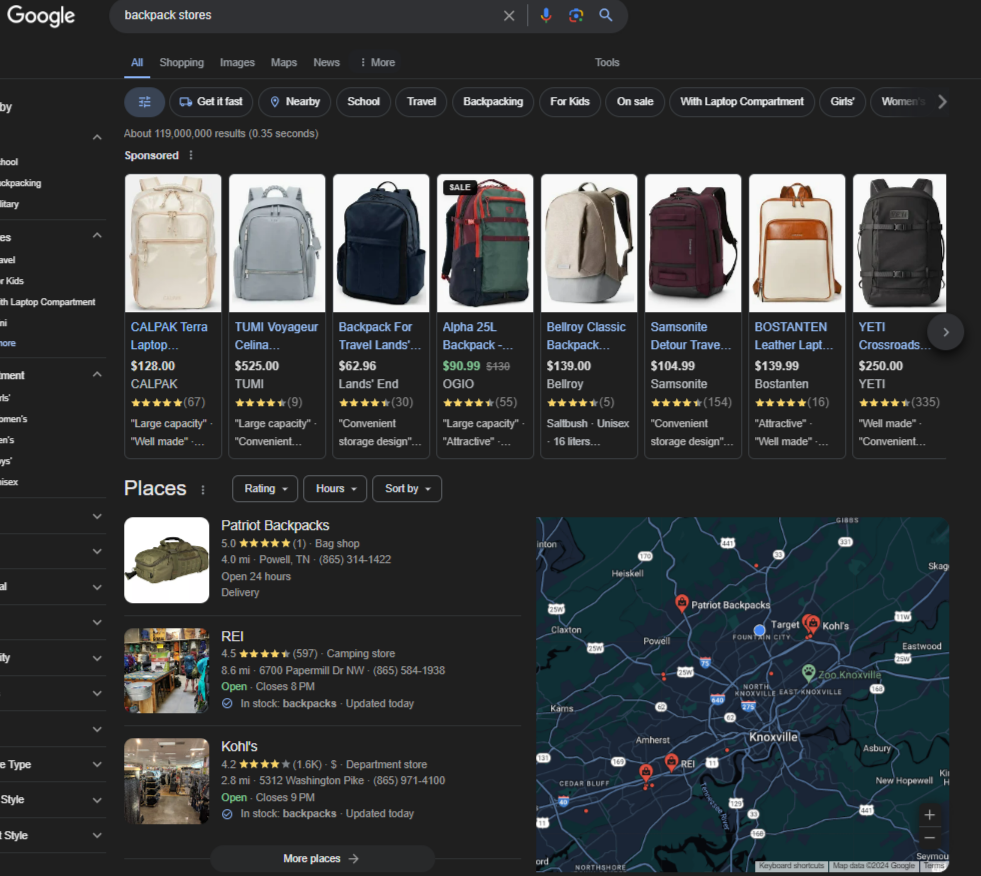981x876 pixels.
Task: Open the REI place listing title
Action: (x=232, y=636)
